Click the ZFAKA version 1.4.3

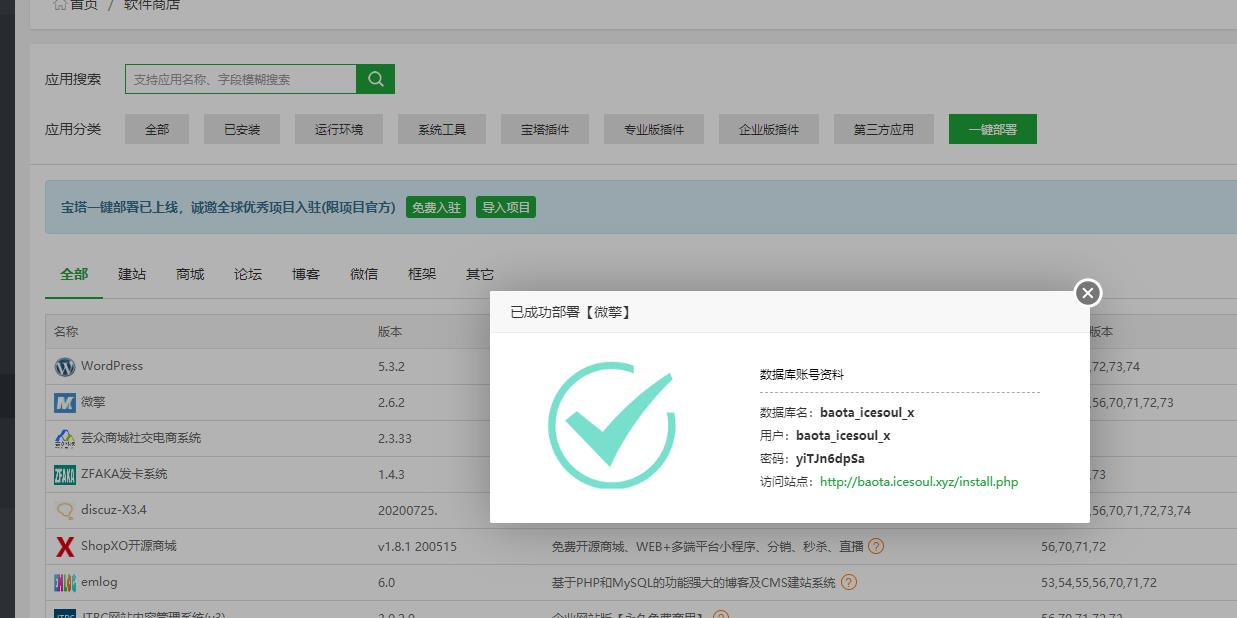[x=391, y=474]
